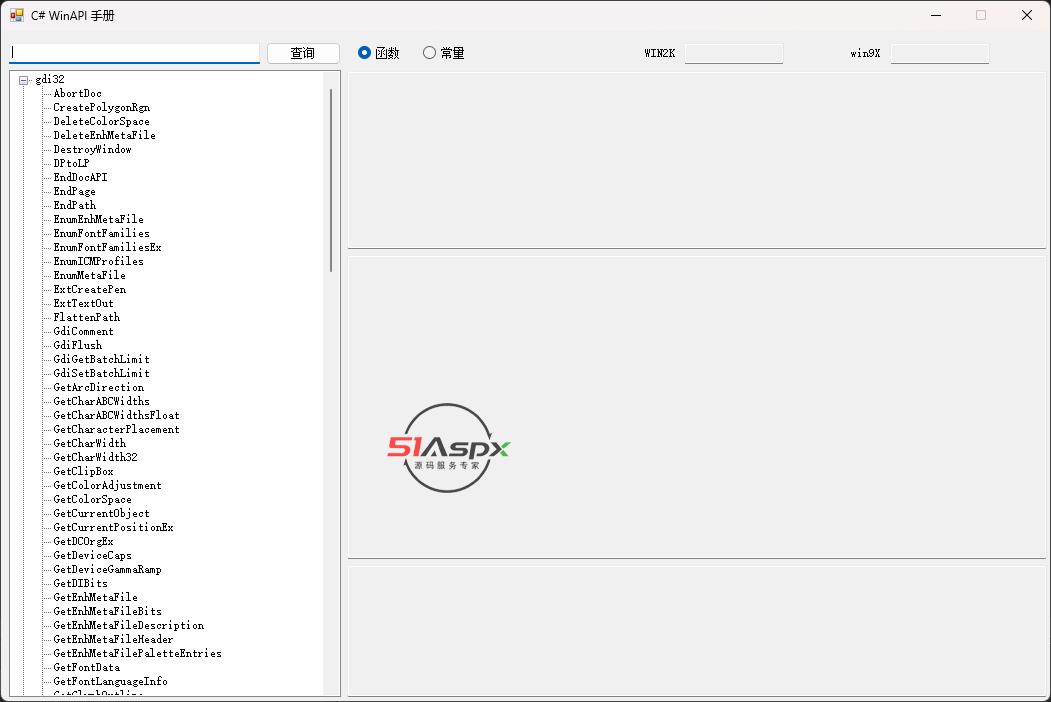Select GetCharABCWidthsFloat entry
This screenshot has width=1051, height=702.
pos(116,416)
